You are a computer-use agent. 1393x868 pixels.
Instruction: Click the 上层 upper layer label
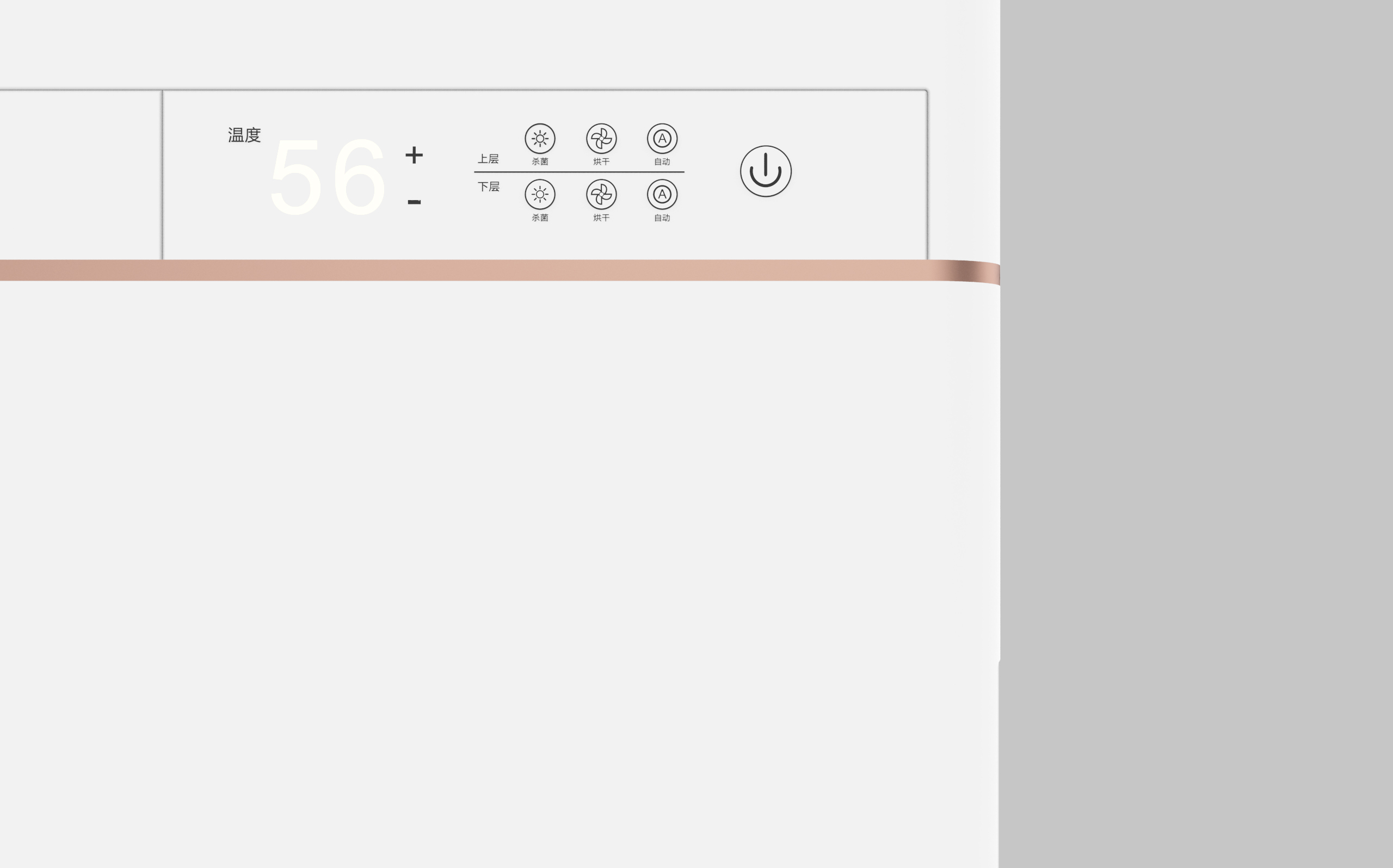tap(488, 158)
